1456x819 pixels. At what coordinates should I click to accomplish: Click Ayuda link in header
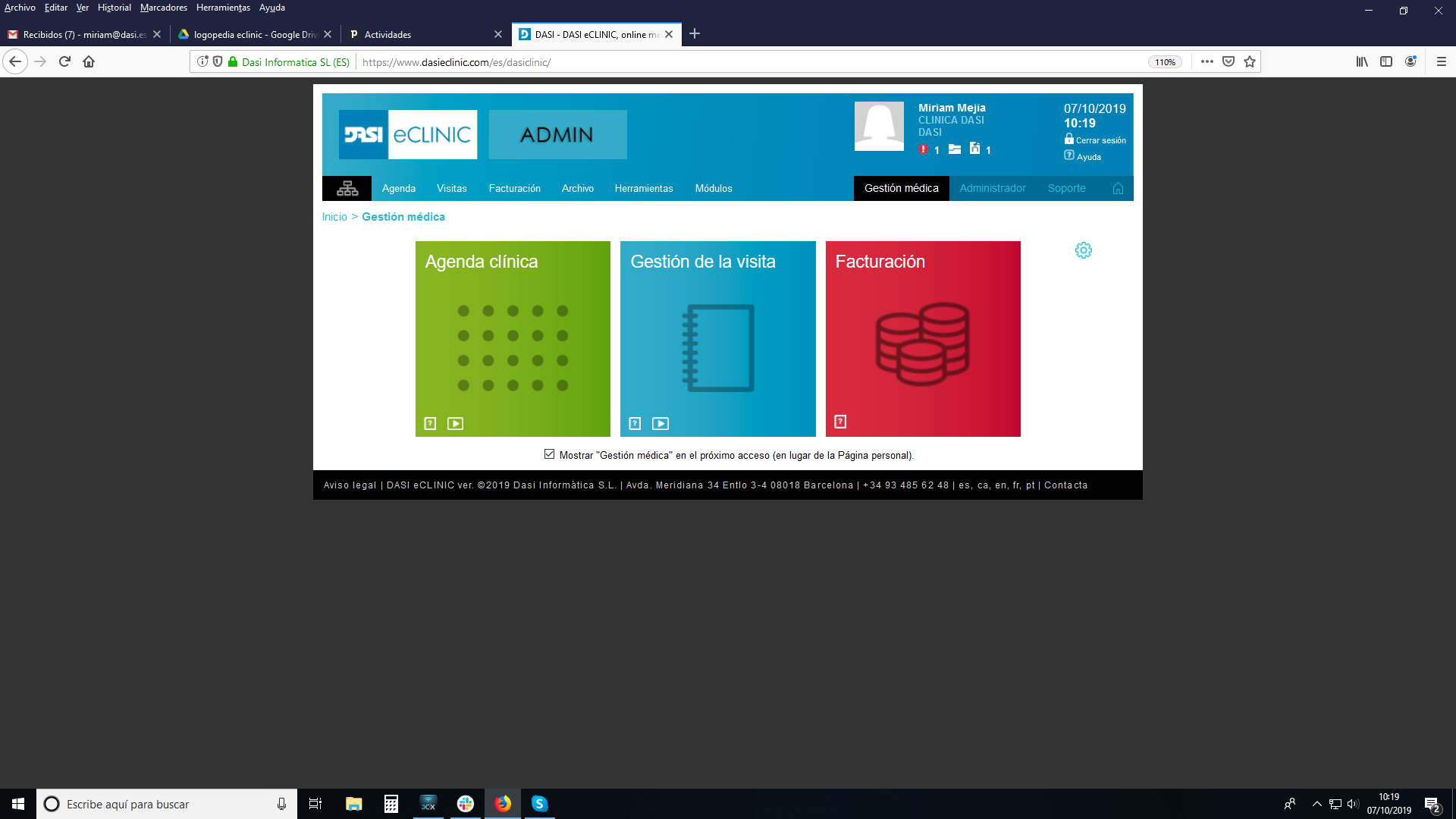1089,157
